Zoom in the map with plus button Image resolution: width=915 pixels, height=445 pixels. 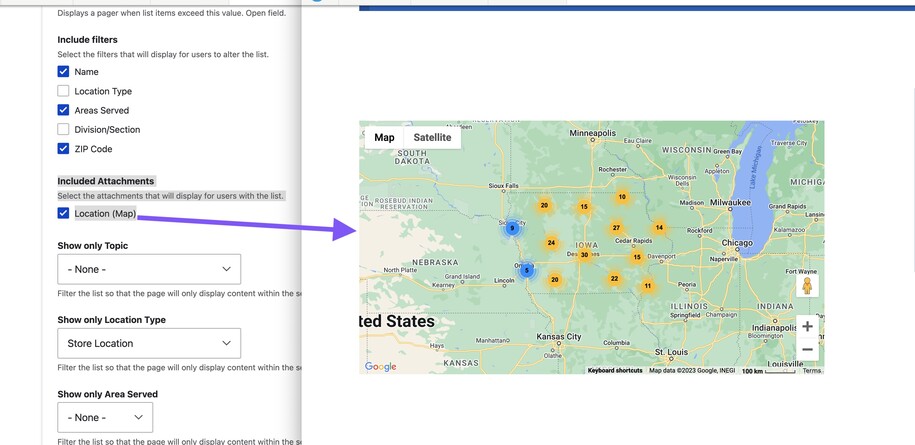[x=807, y=326]
